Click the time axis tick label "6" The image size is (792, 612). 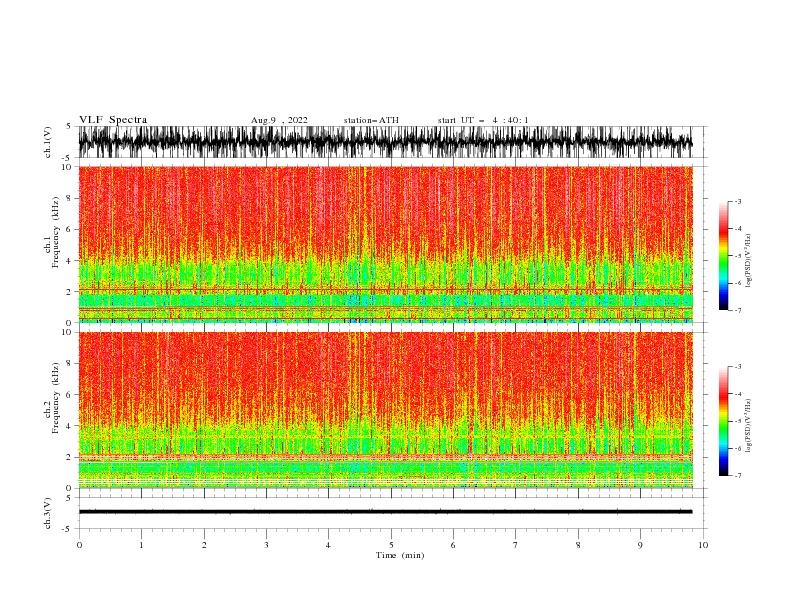[453, 545]
